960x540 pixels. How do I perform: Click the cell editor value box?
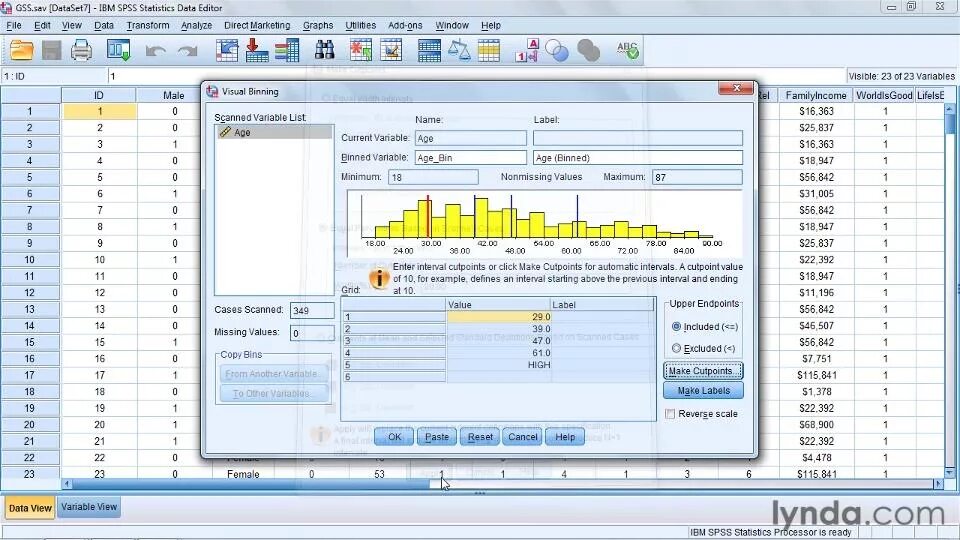[475, 77]
